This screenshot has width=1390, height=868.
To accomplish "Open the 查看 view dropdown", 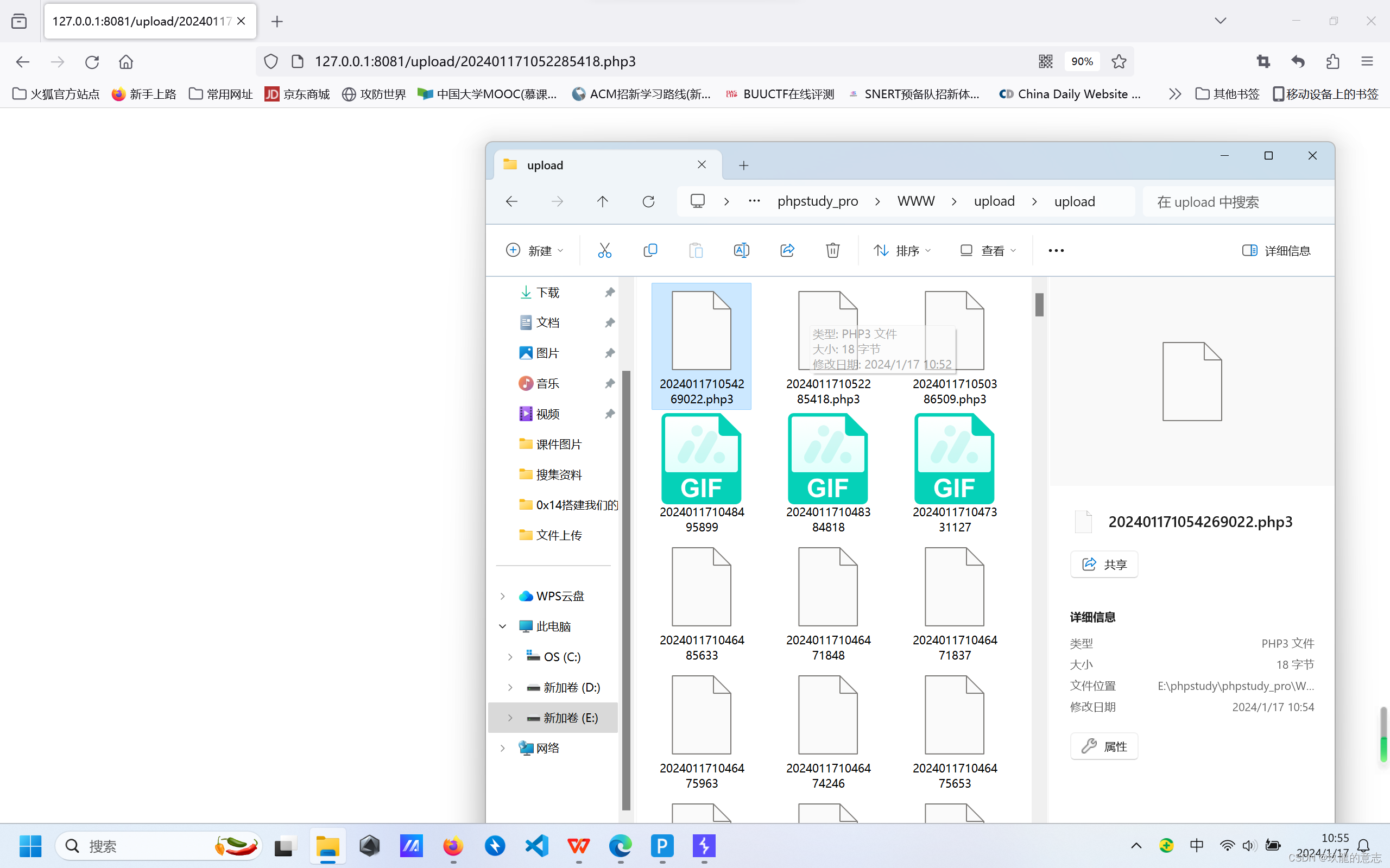I will [x=988, y=250].
